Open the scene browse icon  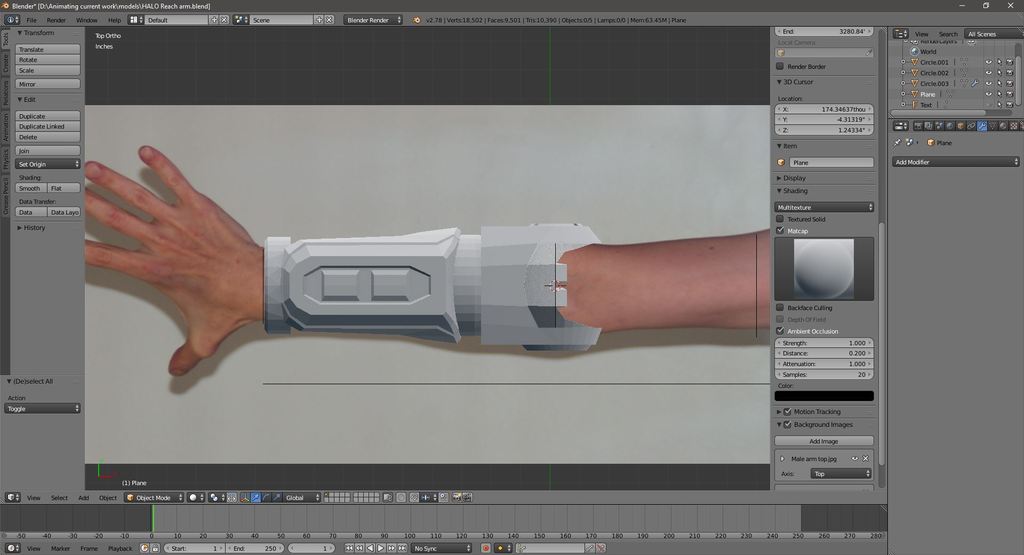pos(241,20)
